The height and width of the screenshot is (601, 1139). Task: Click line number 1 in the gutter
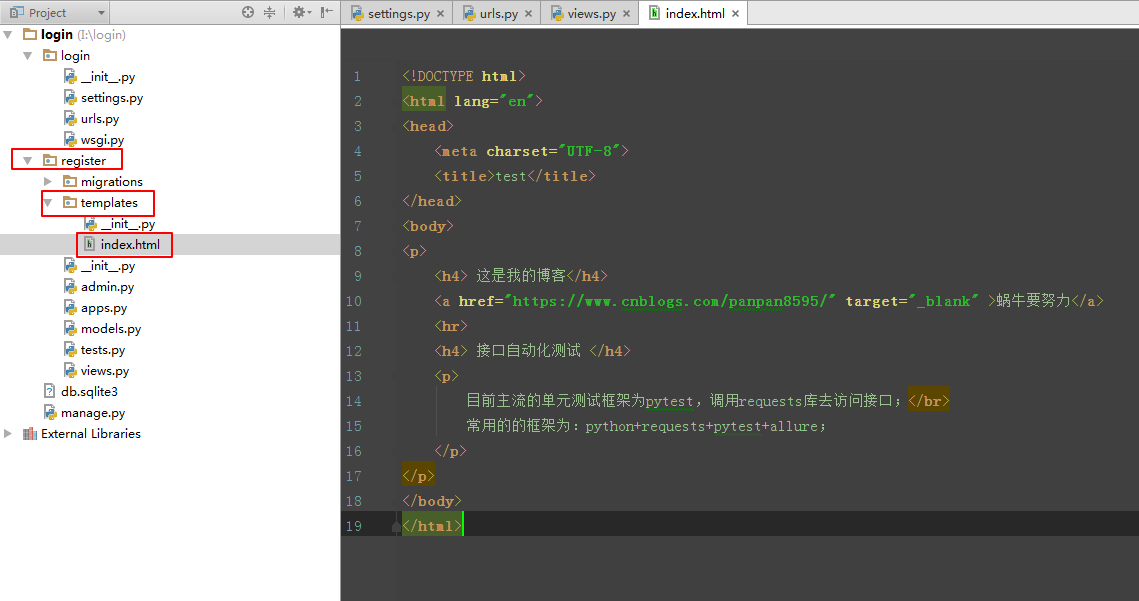[357, 76]
